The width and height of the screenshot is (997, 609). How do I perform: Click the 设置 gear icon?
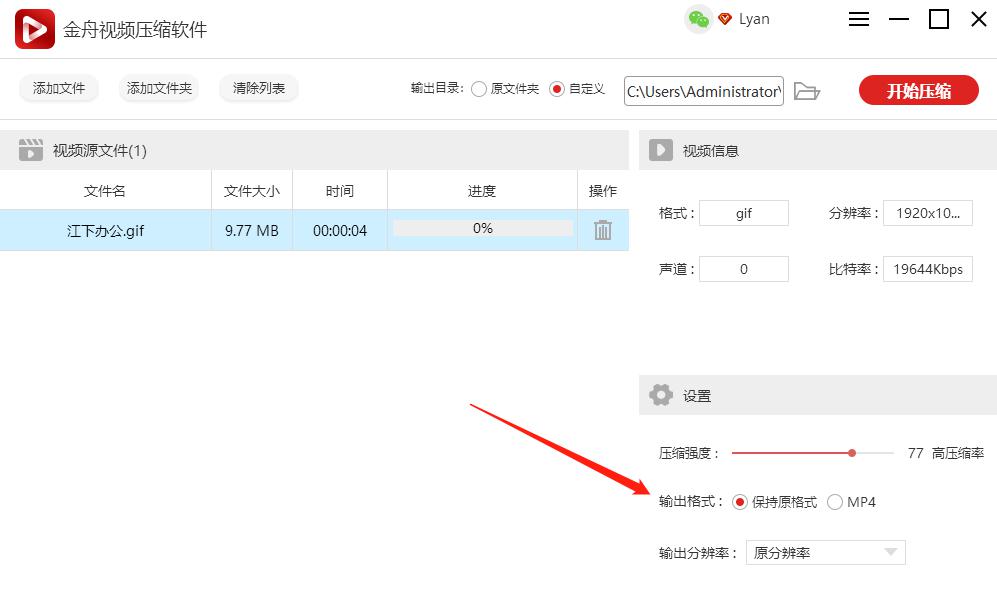[x=660, y=394]
